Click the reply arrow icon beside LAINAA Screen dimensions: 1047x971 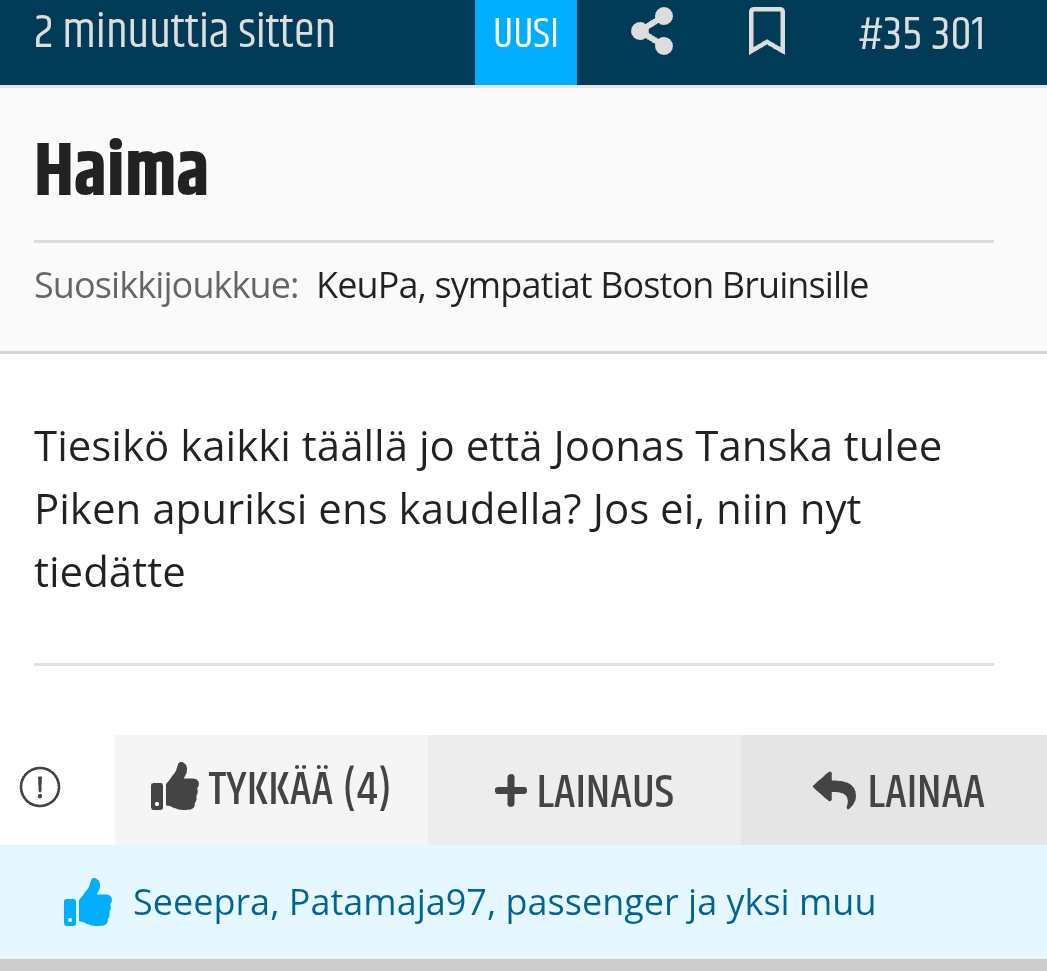click(834, 791)
